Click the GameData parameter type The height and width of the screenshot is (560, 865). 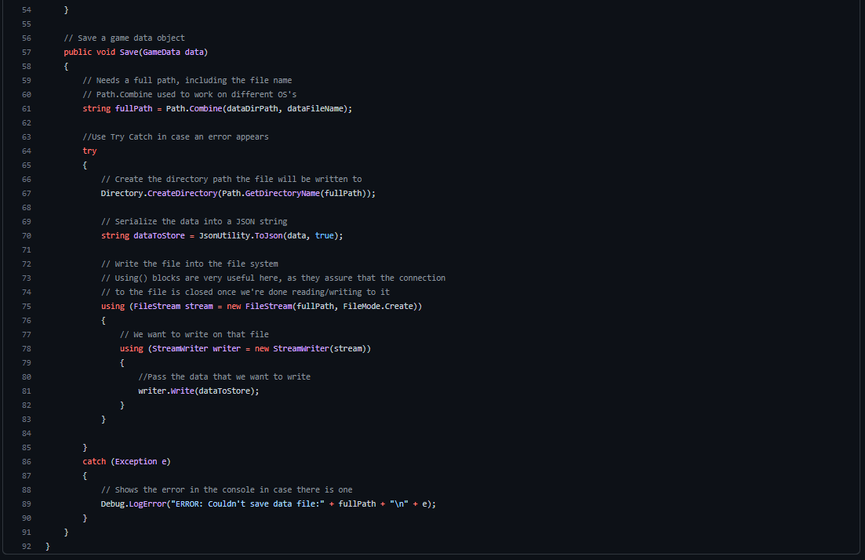(x=161, y=52)
